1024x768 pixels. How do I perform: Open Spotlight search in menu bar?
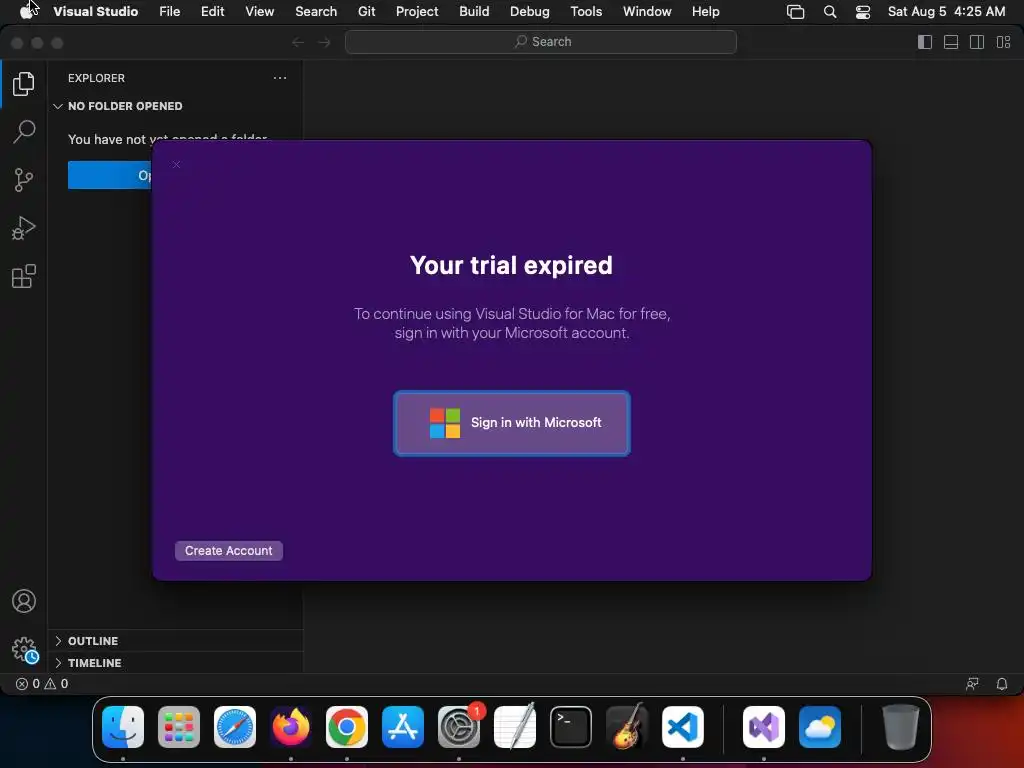click(x=830, y=12)
